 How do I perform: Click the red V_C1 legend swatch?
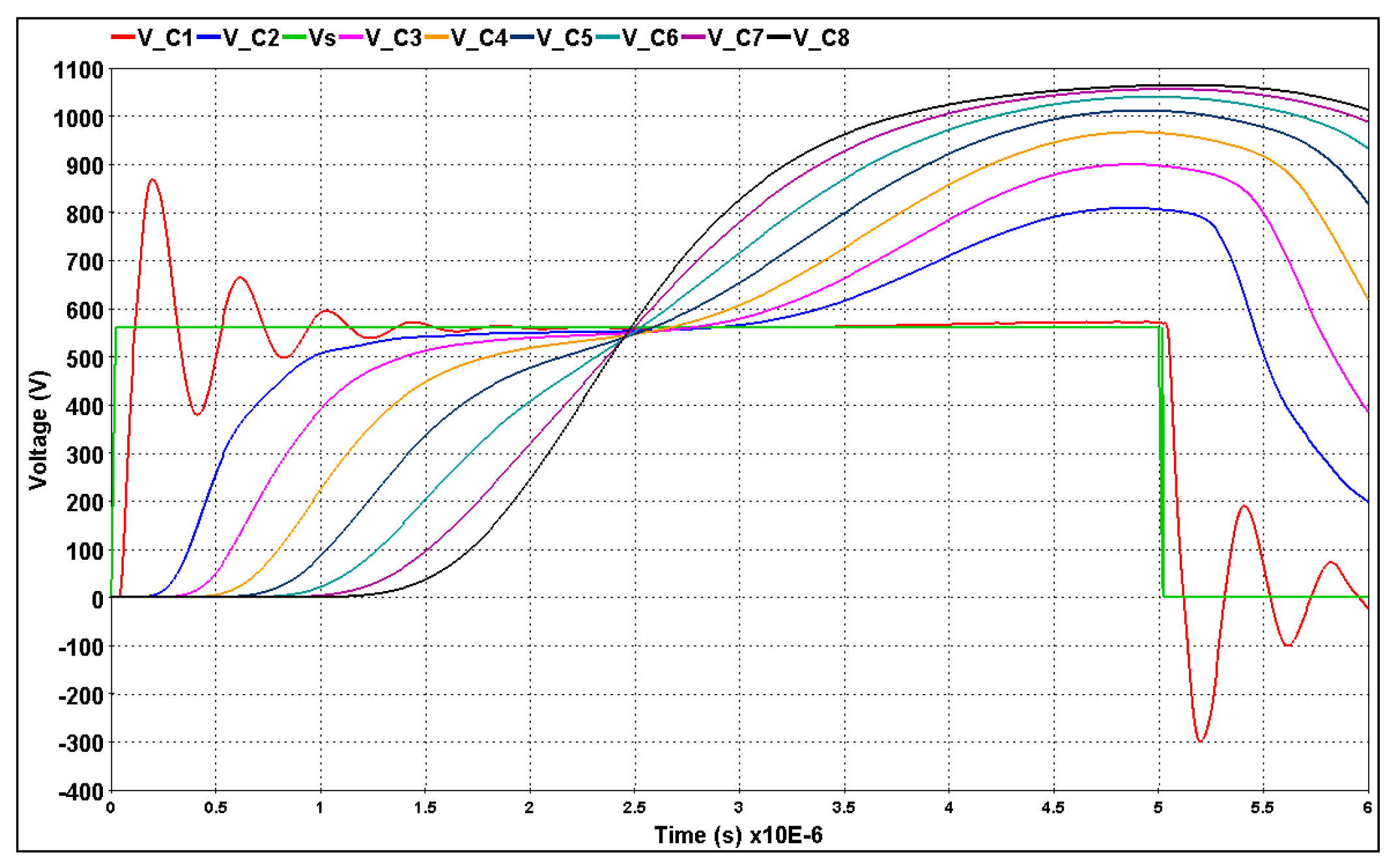pyautogui.click(x=122, y=38)
